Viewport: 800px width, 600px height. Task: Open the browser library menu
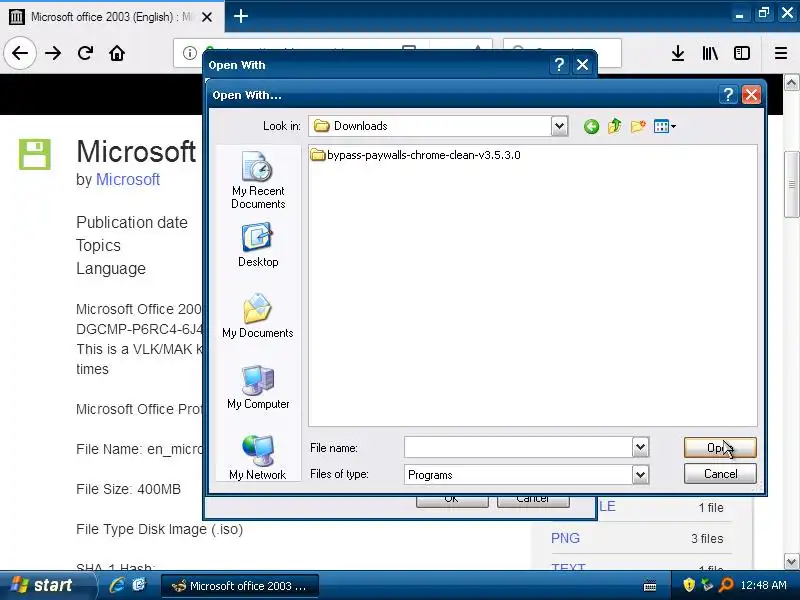point(710,53)
